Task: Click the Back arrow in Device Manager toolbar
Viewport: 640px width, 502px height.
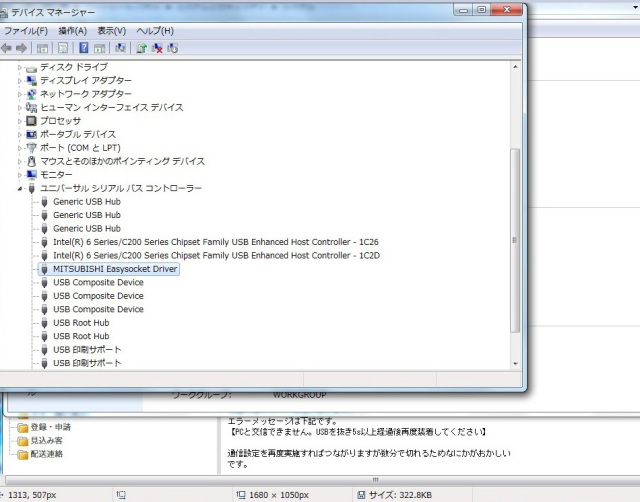Action: pyautogui.click(x=6, y=48)
